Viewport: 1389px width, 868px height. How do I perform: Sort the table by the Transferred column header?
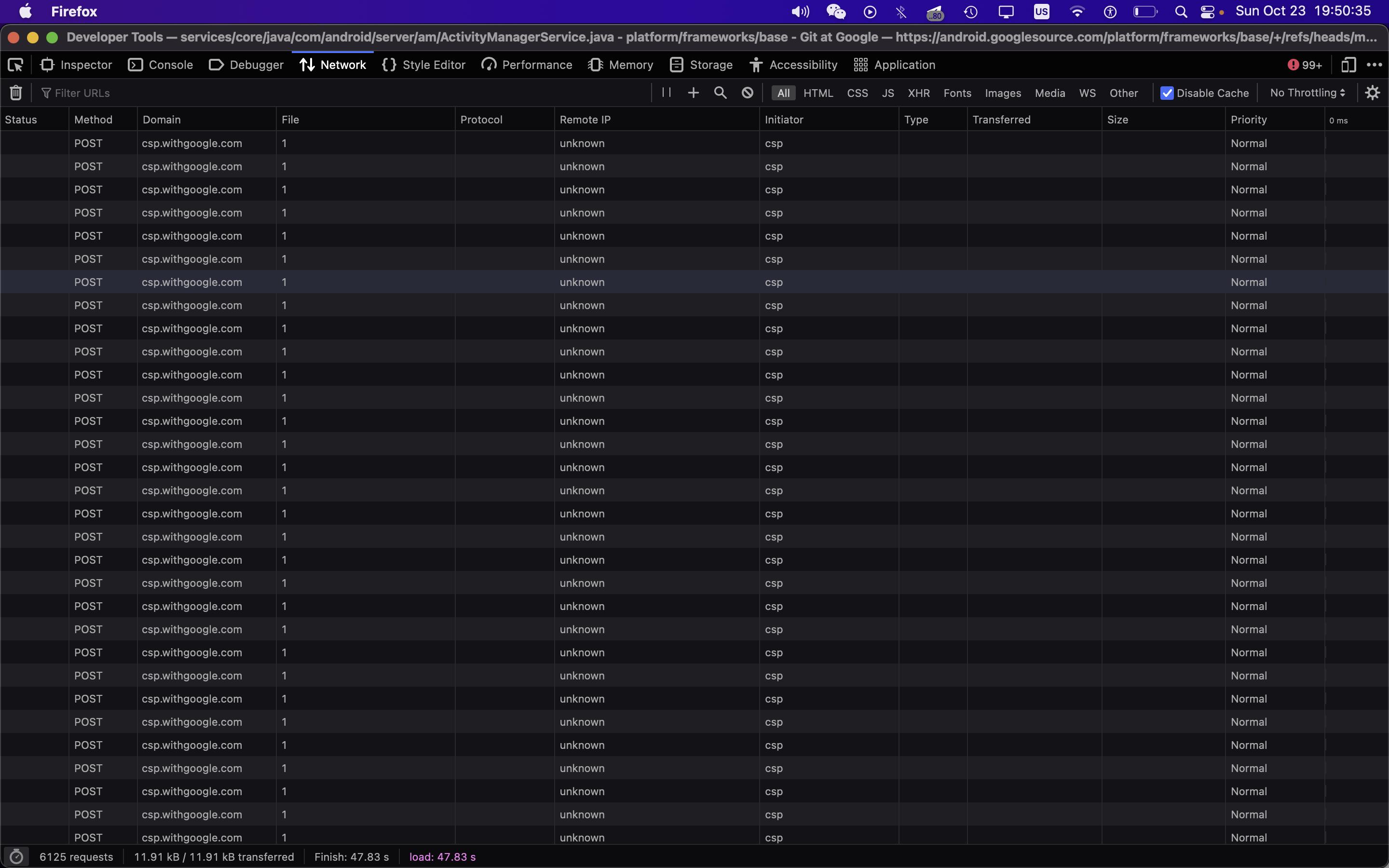click(1001, 120)
